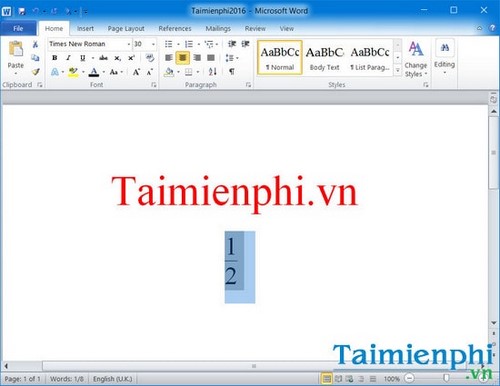Toggle Bold formatting

pyautogui.click(x=55, y=58)
